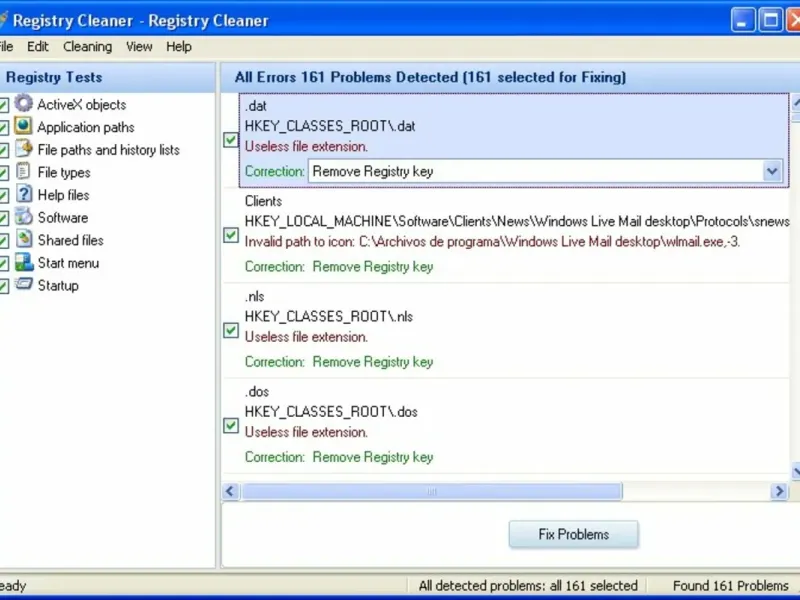Open the Help menu
Screen dimensions: 800x600
point(179,46)
